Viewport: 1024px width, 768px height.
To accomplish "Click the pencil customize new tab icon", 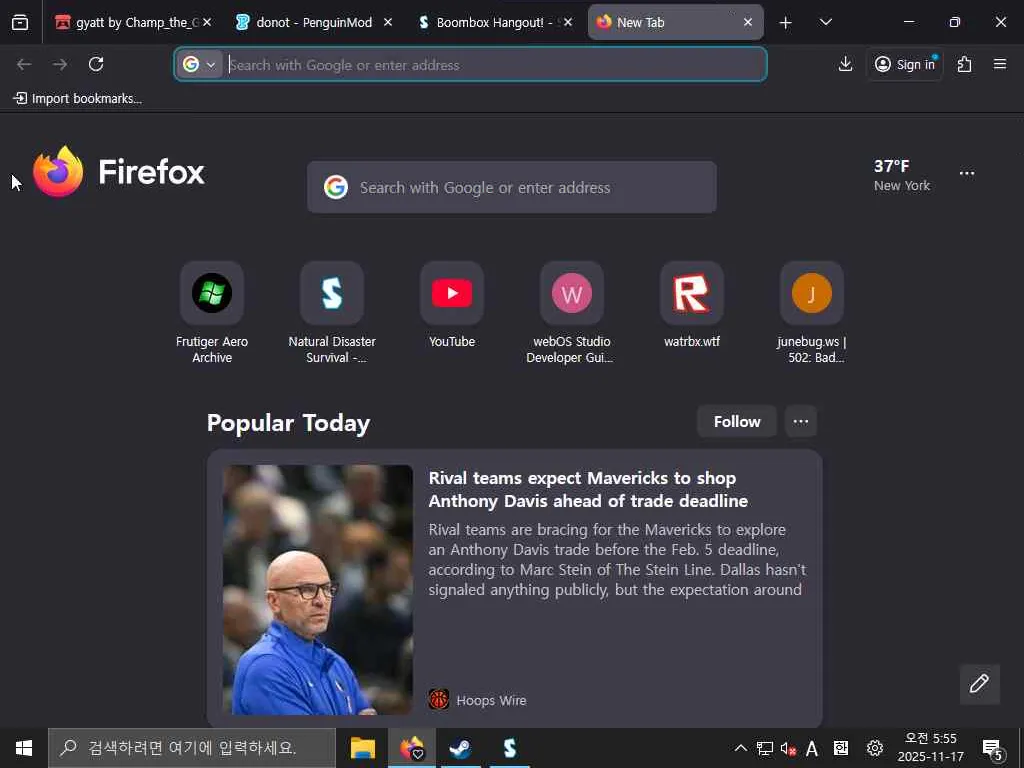I will (x=980, y=684).
